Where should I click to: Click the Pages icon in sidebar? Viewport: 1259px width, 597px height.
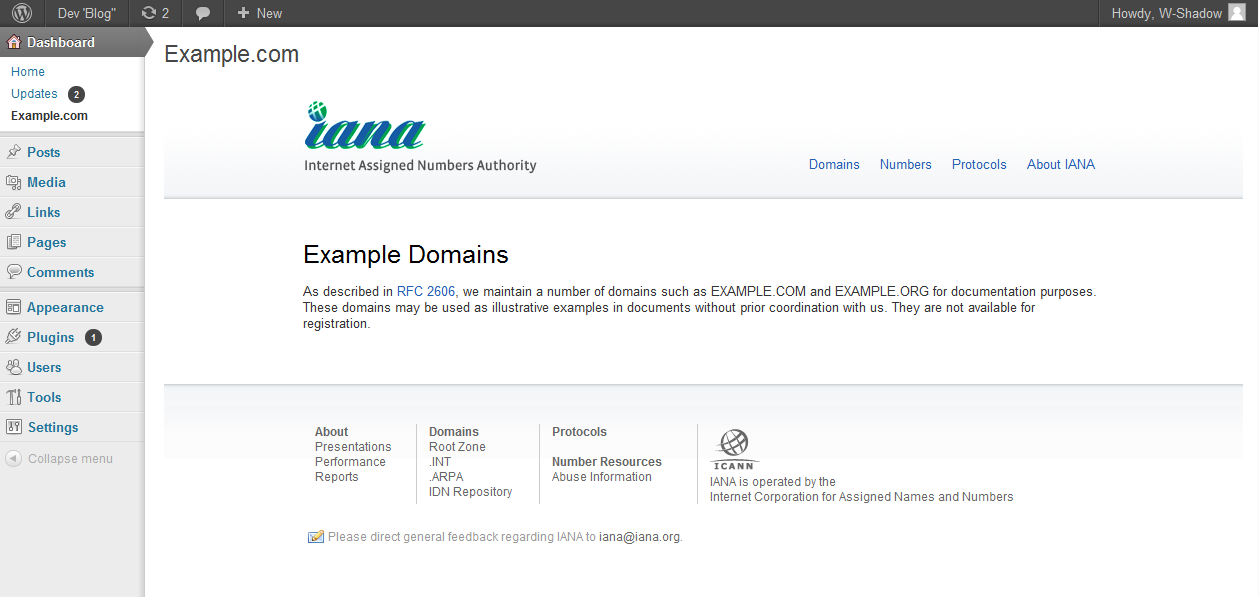[x=14, y=242]
